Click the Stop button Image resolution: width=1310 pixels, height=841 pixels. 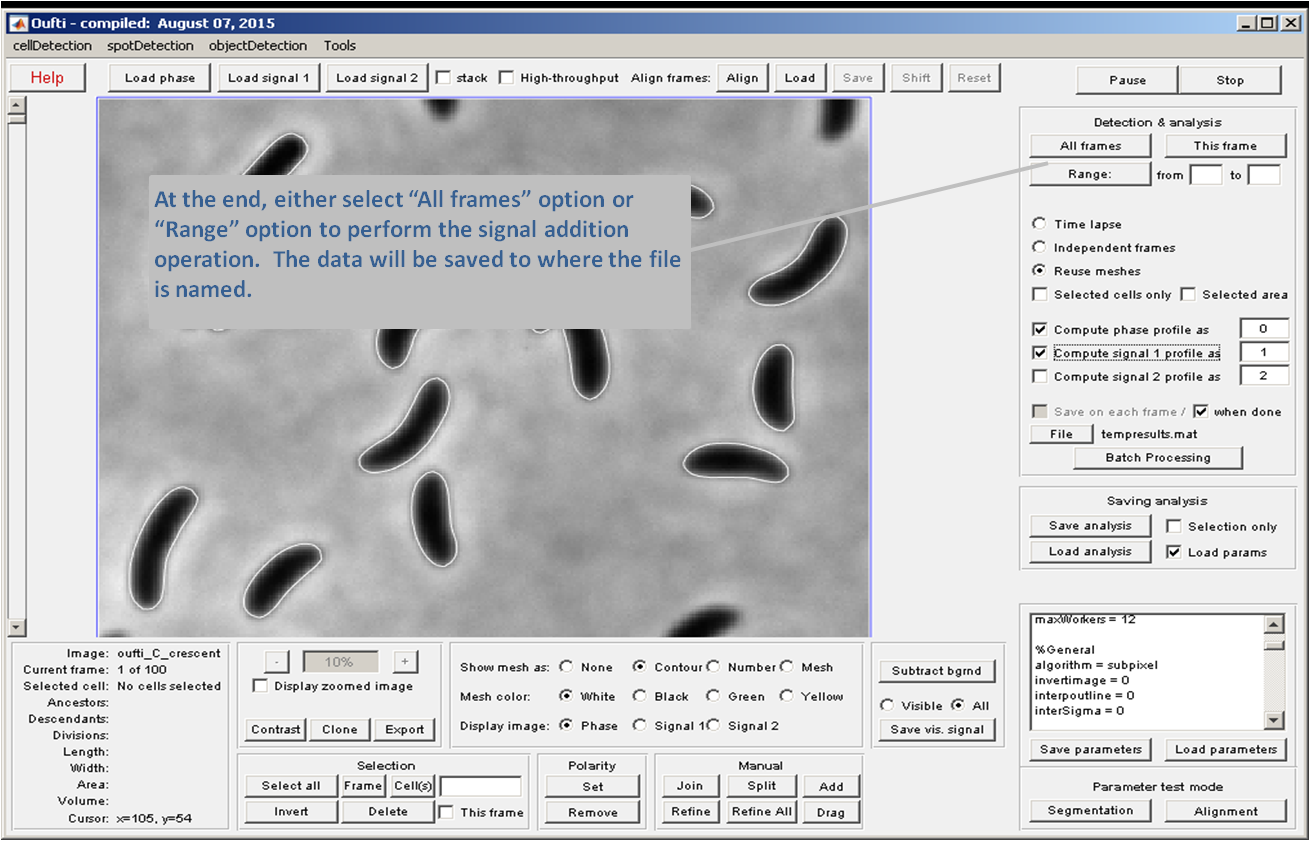[x=1230, y=80]
